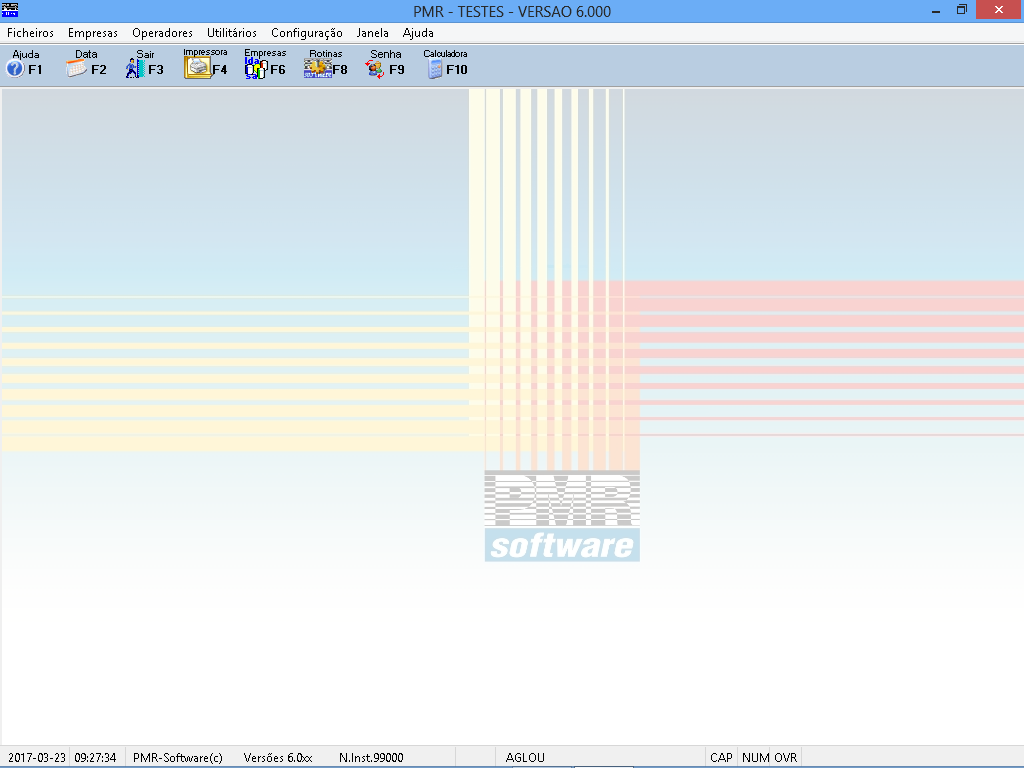Open the Impressora F4 printer icon

point(205,63)
